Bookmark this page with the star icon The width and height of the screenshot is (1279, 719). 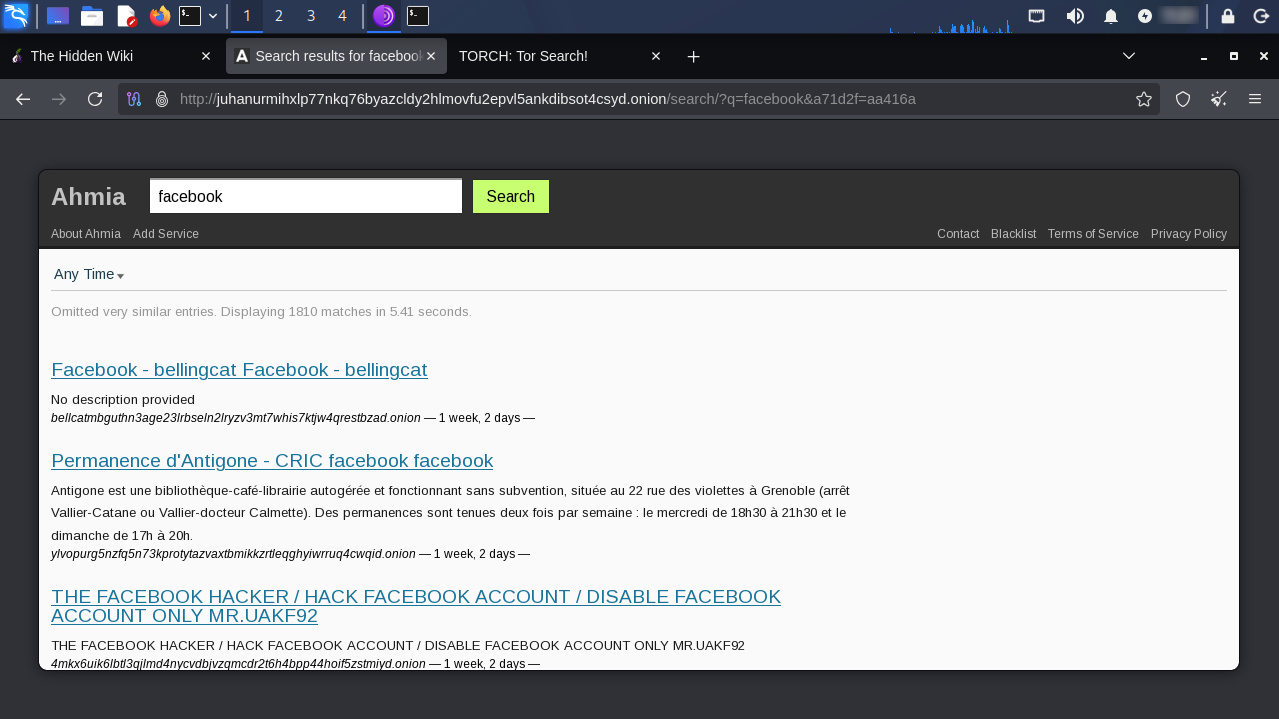point(1143,99)
